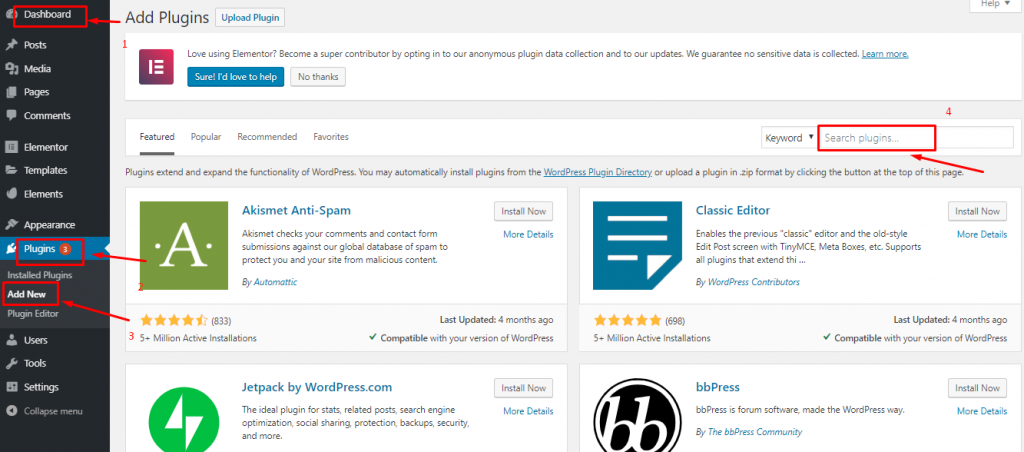This screenshot has height=452, width=1024.
Task: Click the Learn more link in notice
Action: [885, 54]
